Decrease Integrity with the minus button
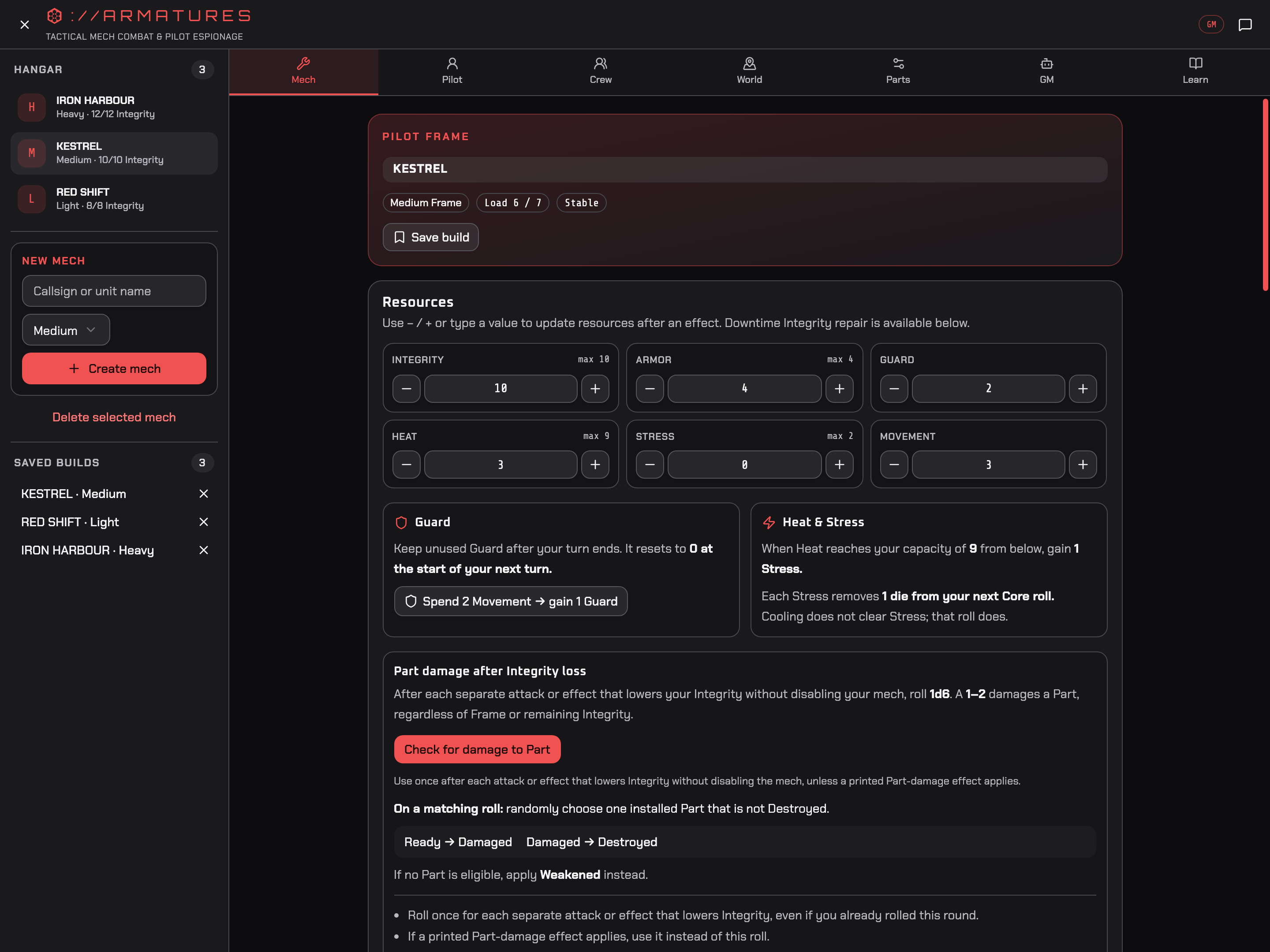1270x952 pixels. tap(407, 388)
